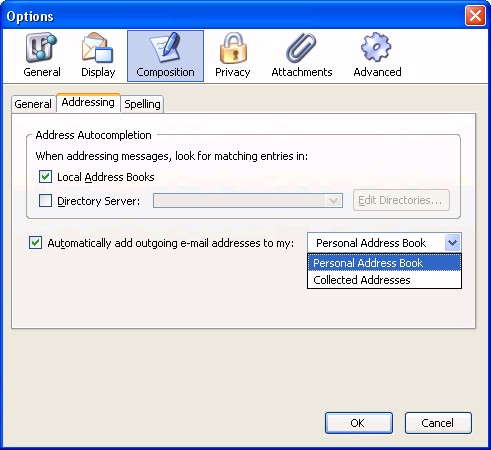Uncheck Local Address Books checkbox
This screenshot has width=491, height=450.
click(x=45, y=177)
